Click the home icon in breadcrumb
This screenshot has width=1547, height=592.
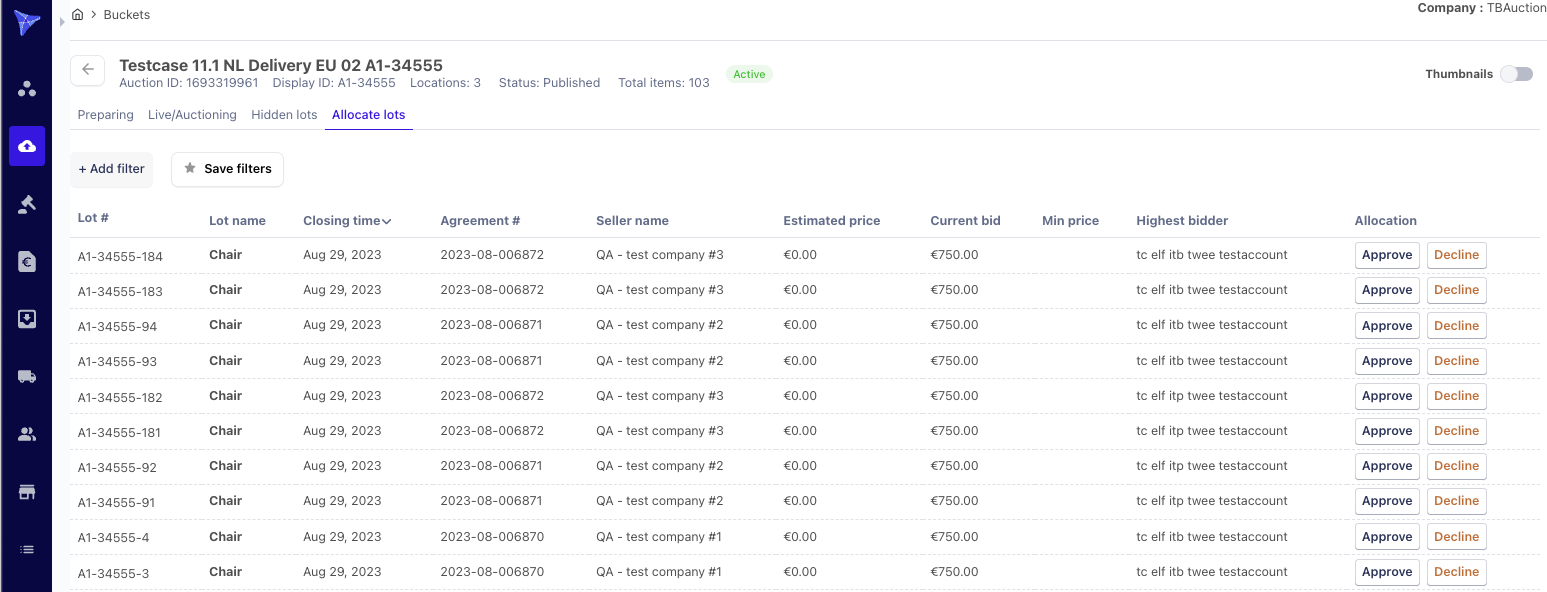[78, 15]
